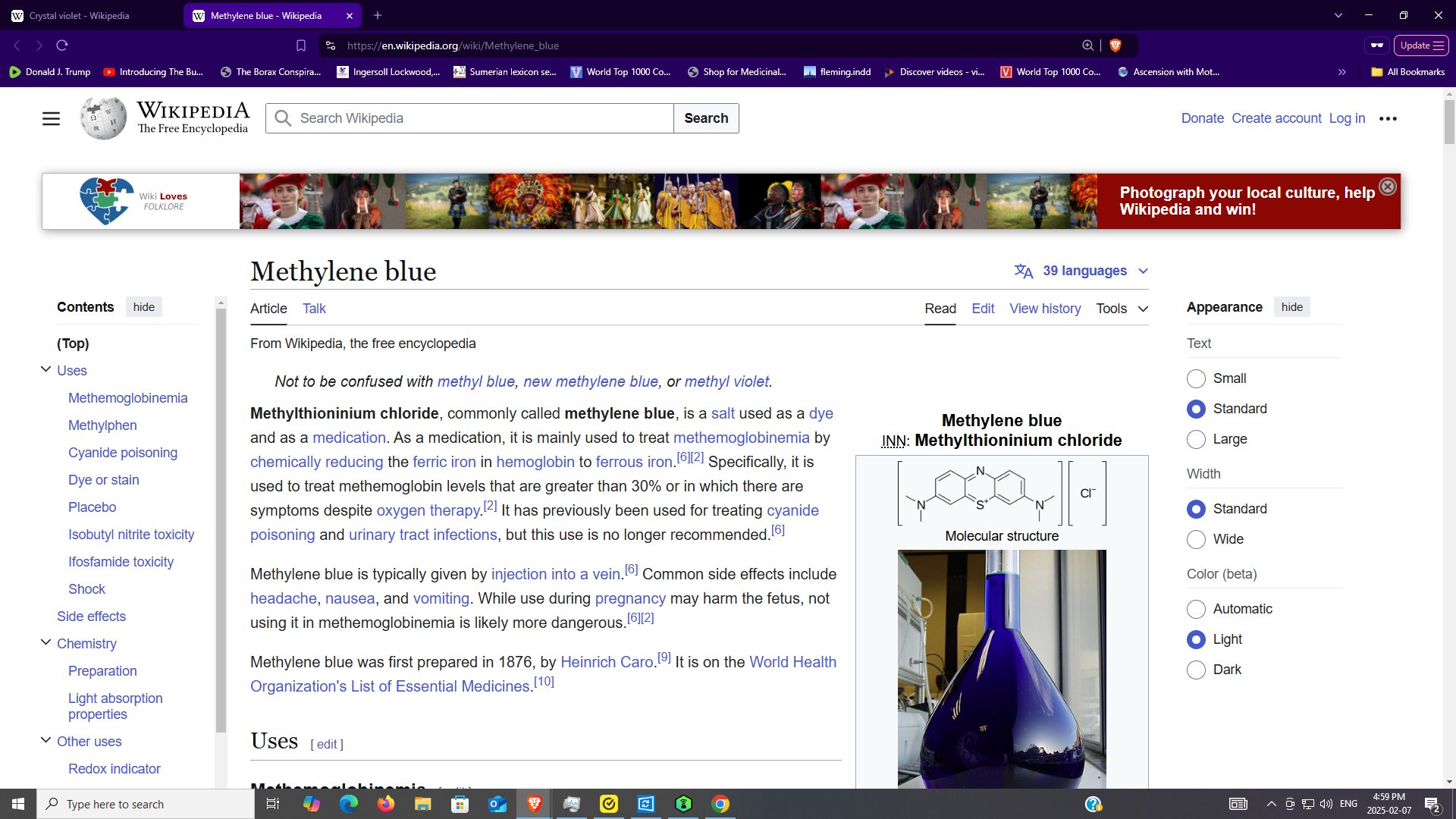Viewport: 1456px width, 819px height.
Task: Dismiss the Wiki Loves Folklore banner
Action: pyautogui.click(x=1388, y=187)
